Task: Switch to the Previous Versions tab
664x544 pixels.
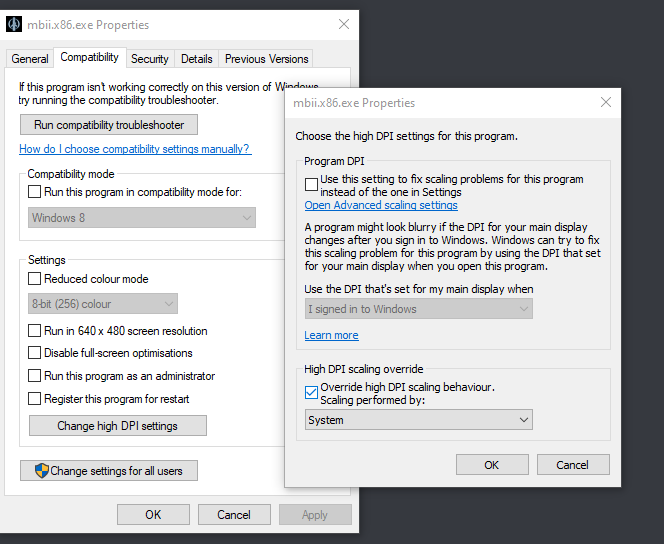Action: pos(266,59)
